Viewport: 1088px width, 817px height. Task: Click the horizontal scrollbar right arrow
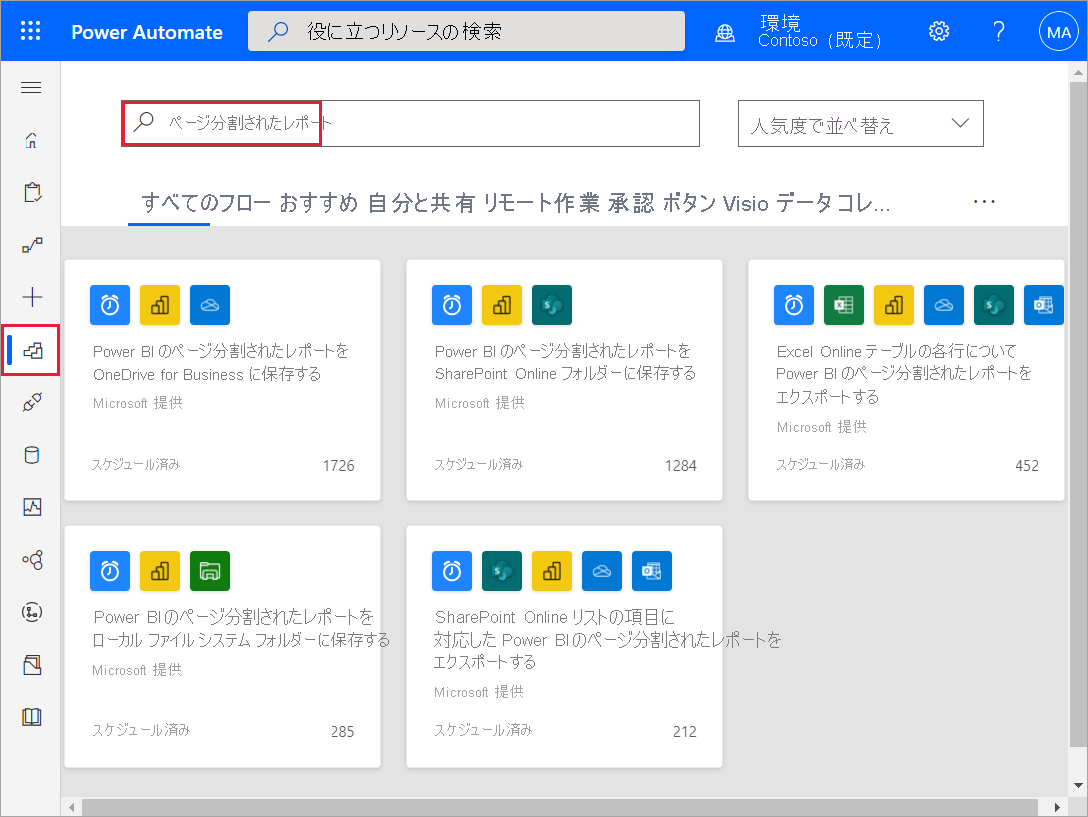coord(1057,807)
